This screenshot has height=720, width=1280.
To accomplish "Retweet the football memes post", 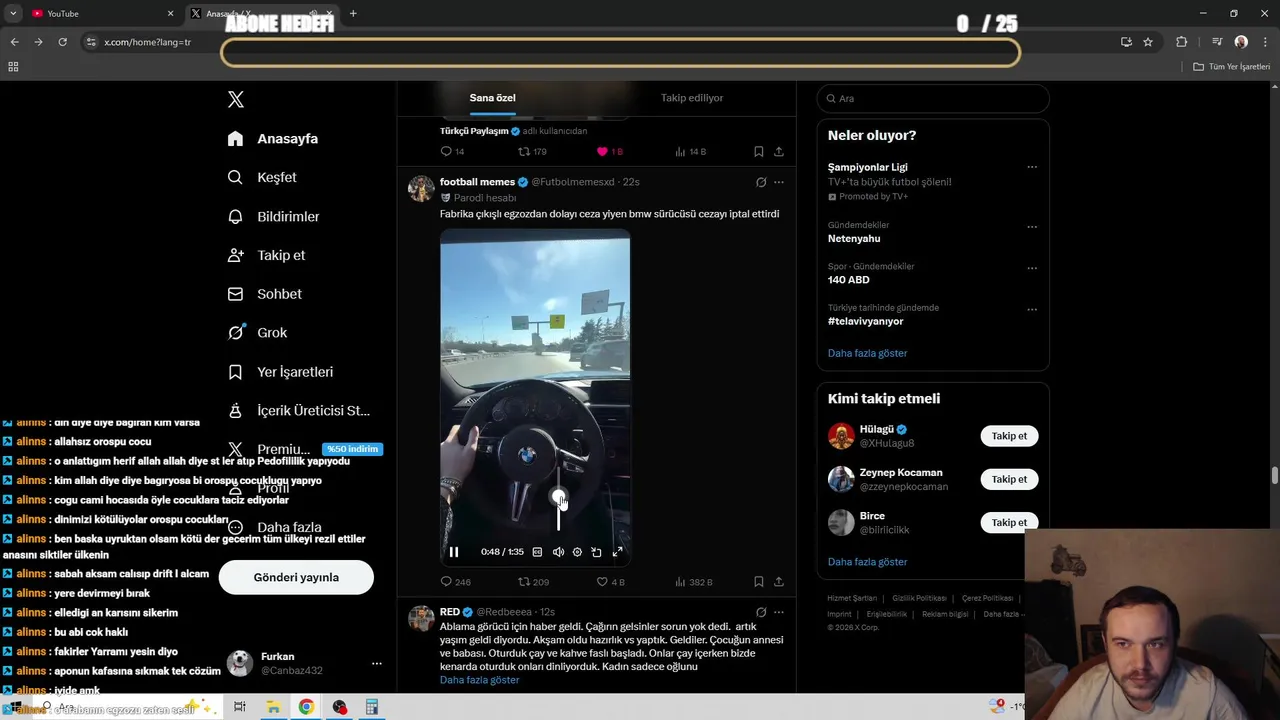I will coord(533,581).
